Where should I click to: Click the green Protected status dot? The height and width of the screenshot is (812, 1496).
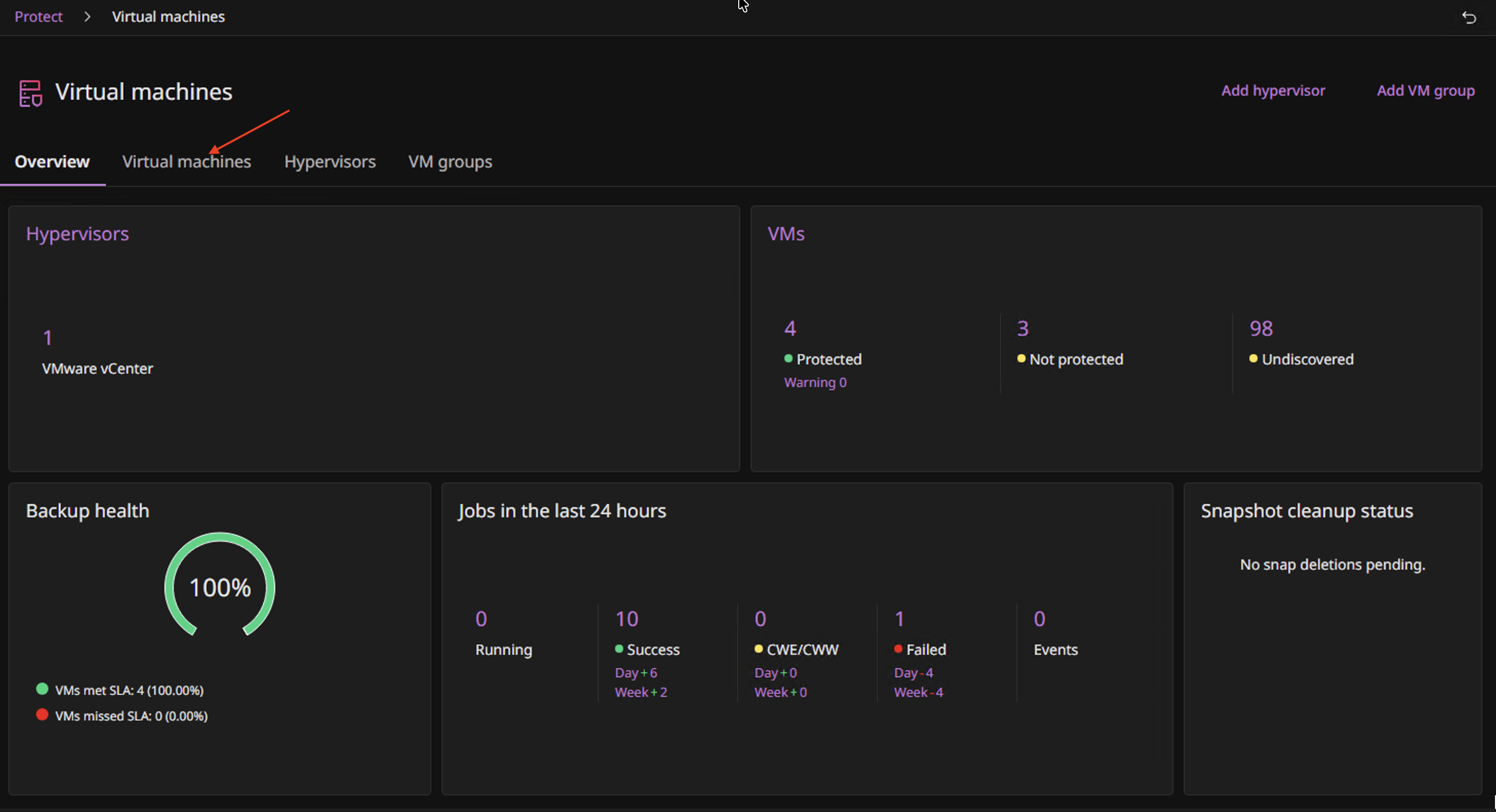coord(788,359)
